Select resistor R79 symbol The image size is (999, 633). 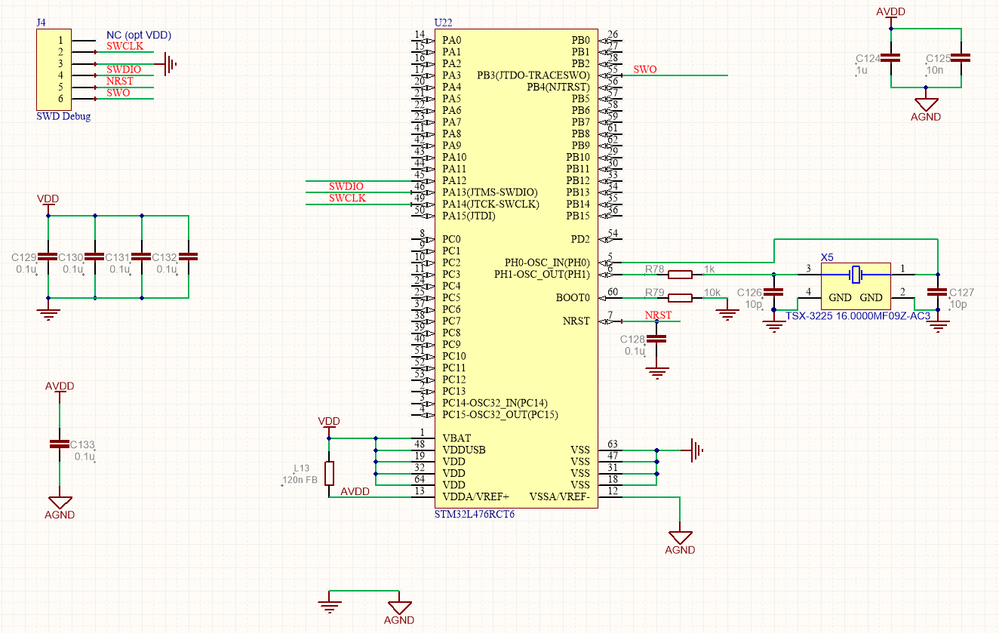pyautogui.click(x=680, y=297)
